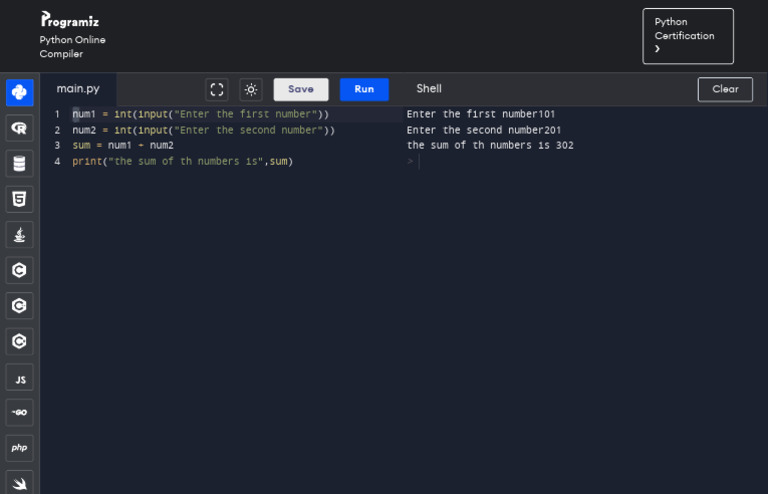Click the 'Python Online Compiler' heading
Screen dimensions: 768x494
(72, 47)
